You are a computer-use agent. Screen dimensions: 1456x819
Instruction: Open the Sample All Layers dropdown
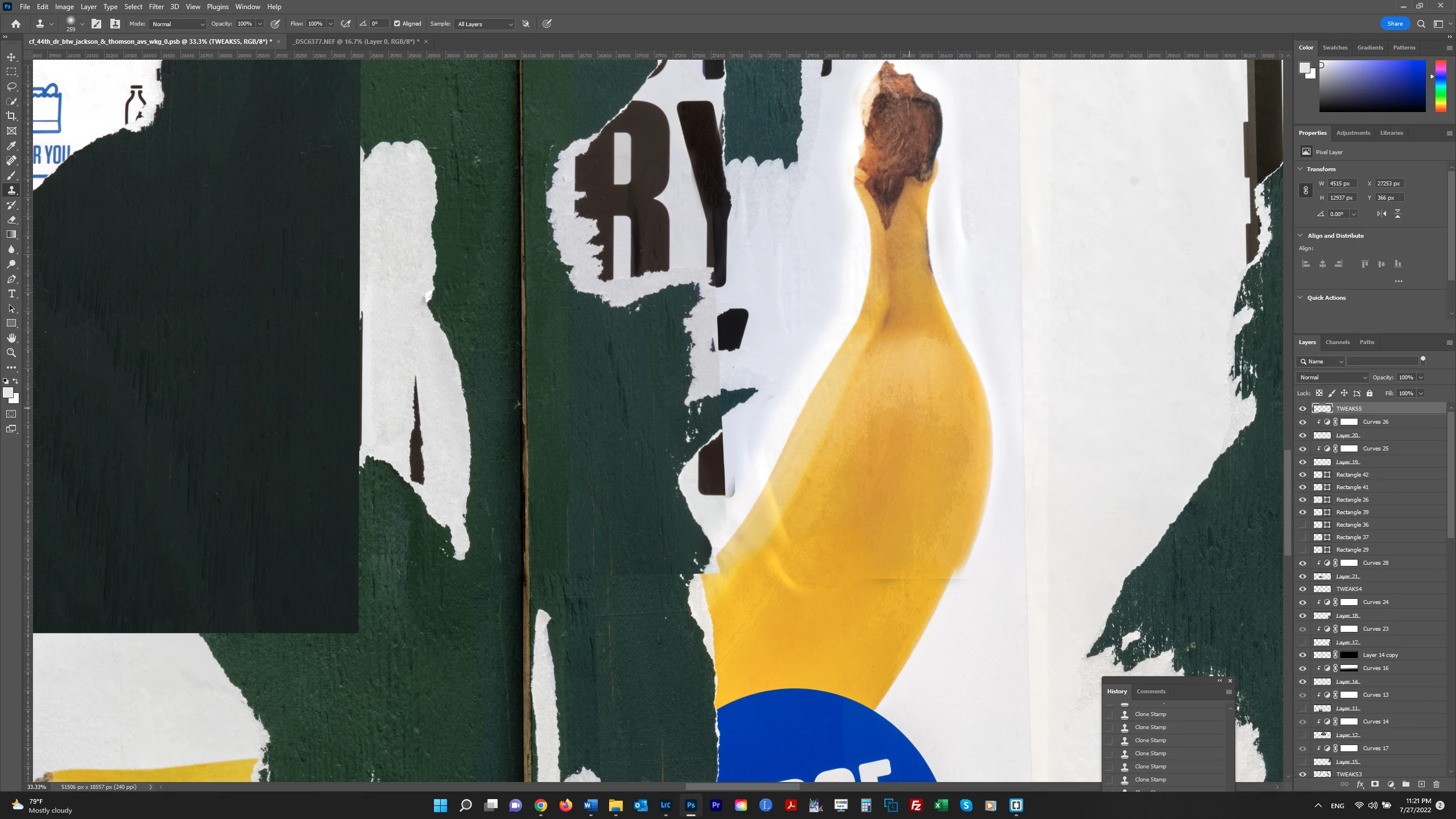[485, 24]
